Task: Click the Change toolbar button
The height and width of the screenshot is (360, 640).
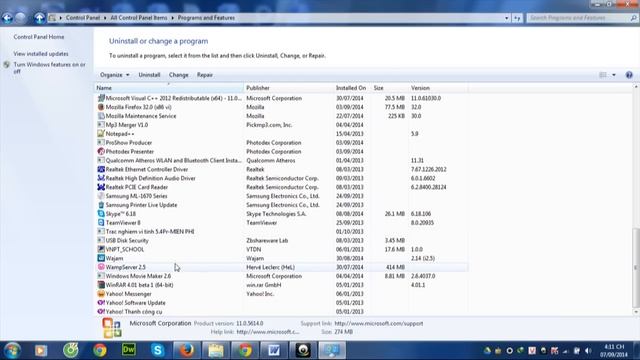Action: (179, 75)
